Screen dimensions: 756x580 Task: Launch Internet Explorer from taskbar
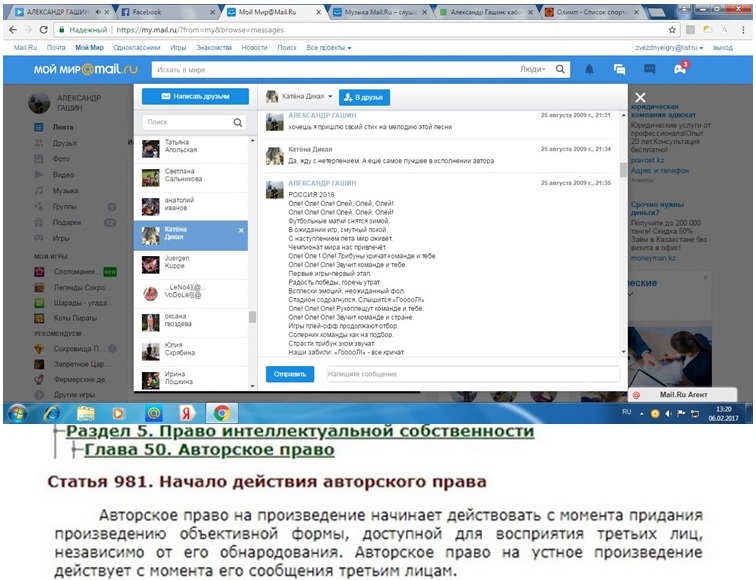click(x=52, y=413)
